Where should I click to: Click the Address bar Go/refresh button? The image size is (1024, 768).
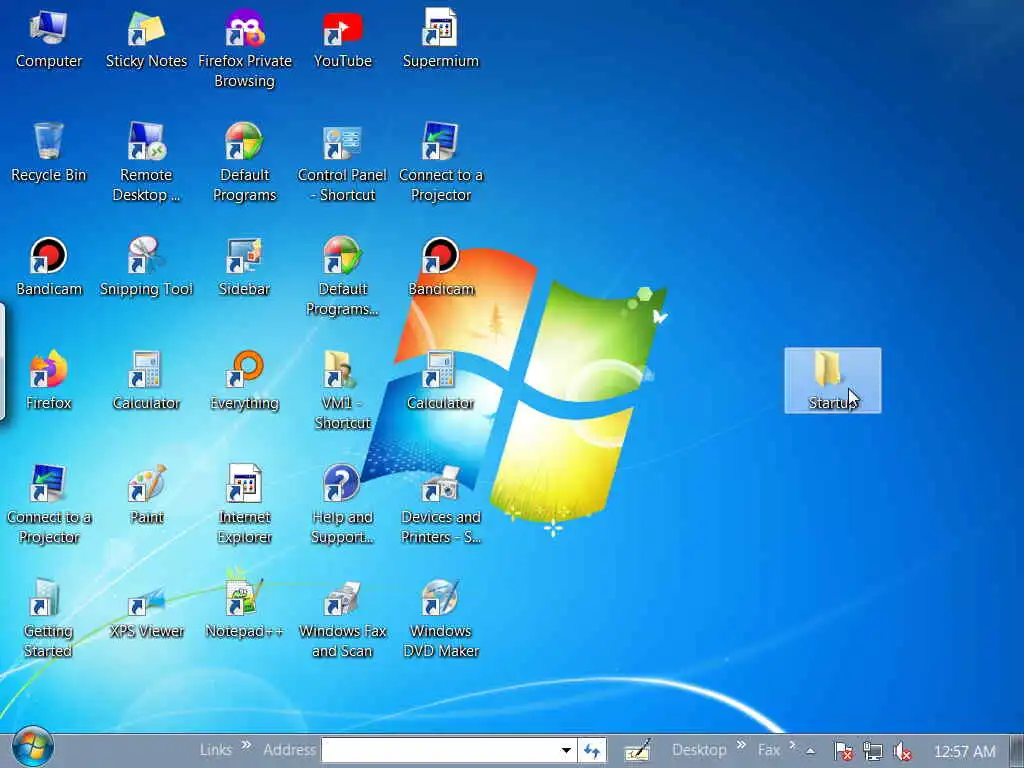coord(592,750)
